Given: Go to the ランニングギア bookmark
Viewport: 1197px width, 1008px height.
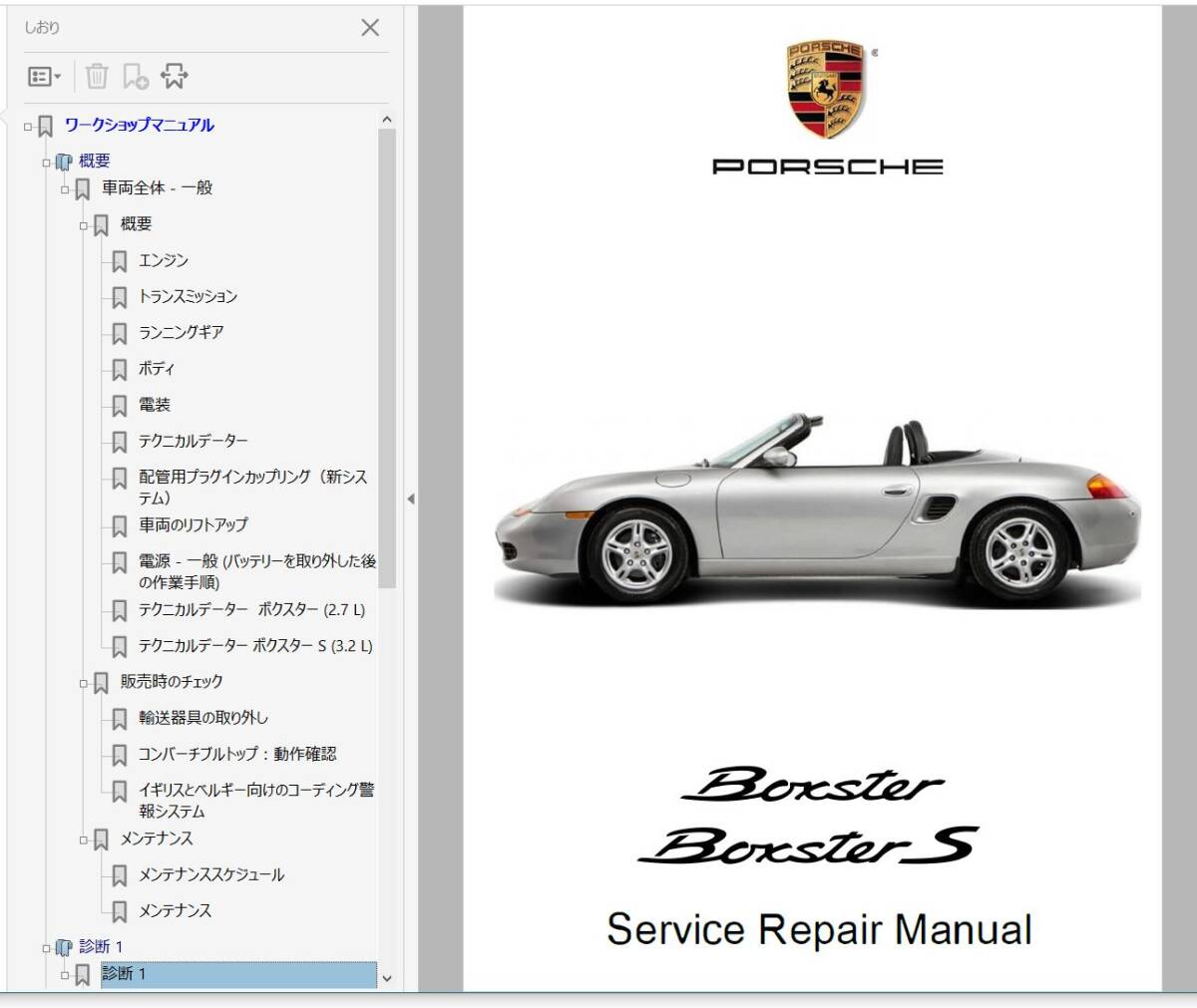Looking at the screenshot, I should pos(182,333).
